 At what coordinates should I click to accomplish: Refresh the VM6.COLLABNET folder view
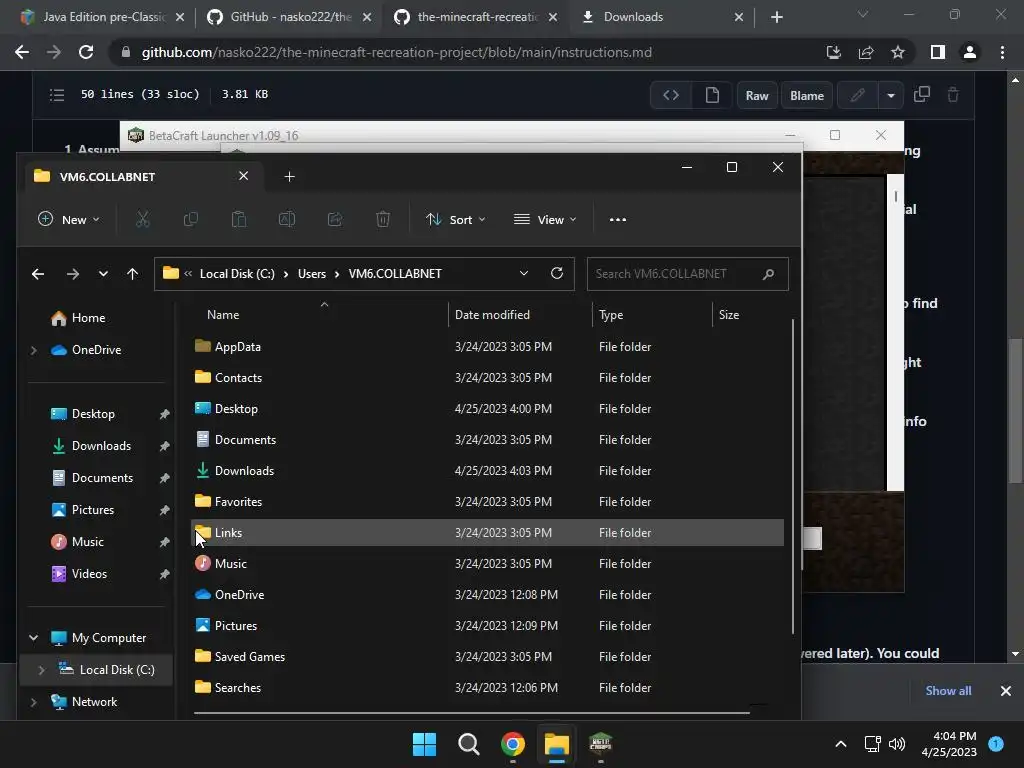pyautogui.click(x=557, y=273)
